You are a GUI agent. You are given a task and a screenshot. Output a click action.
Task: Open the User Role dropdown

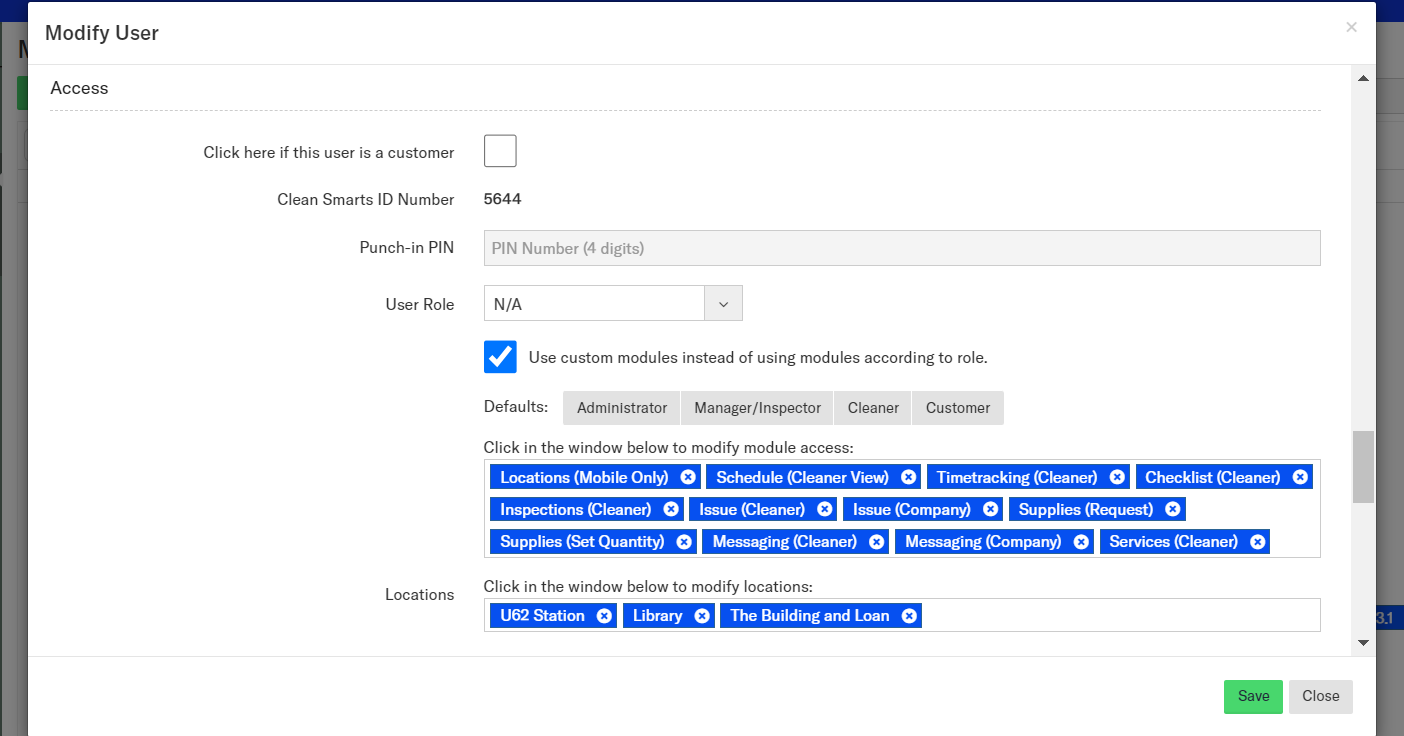pos(612,304)
